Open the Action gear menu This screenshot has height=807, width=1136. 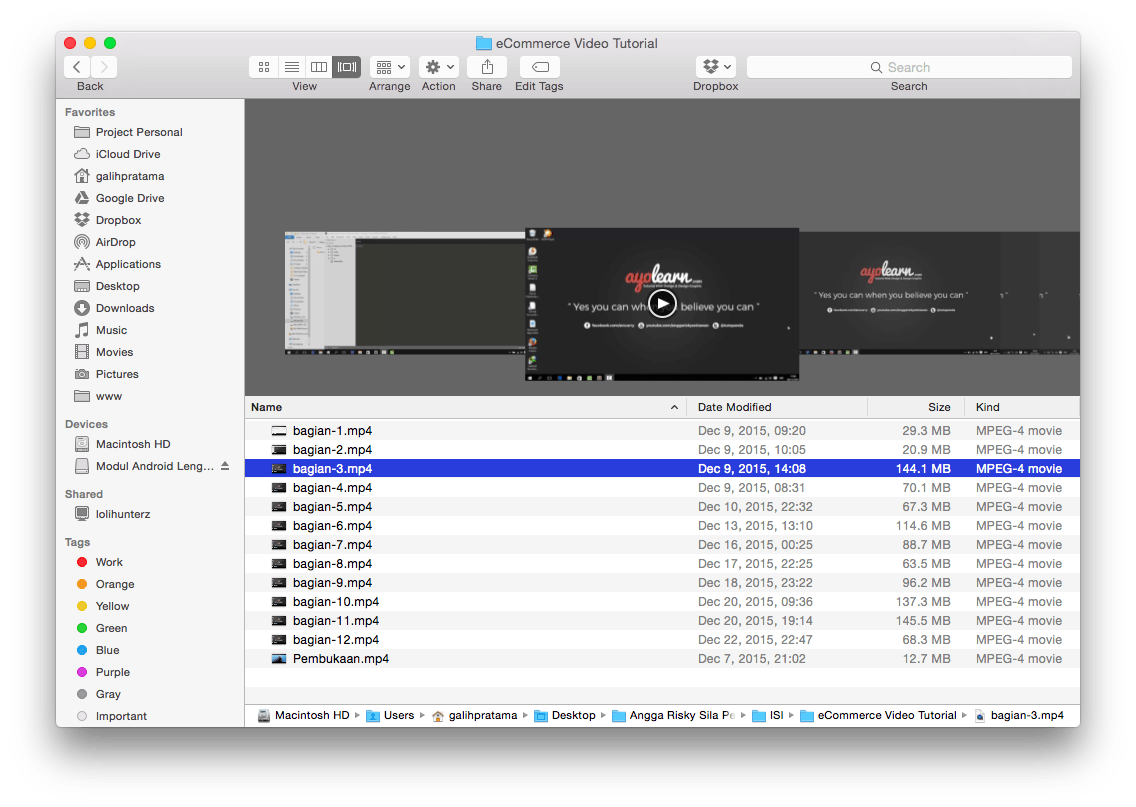tap(439, 67)
